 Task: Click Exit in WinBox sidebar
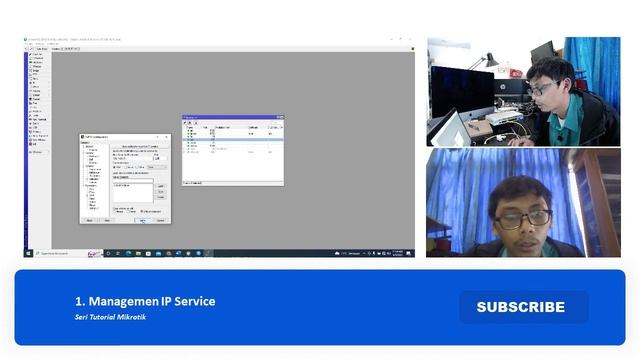(x=38, y=144)
